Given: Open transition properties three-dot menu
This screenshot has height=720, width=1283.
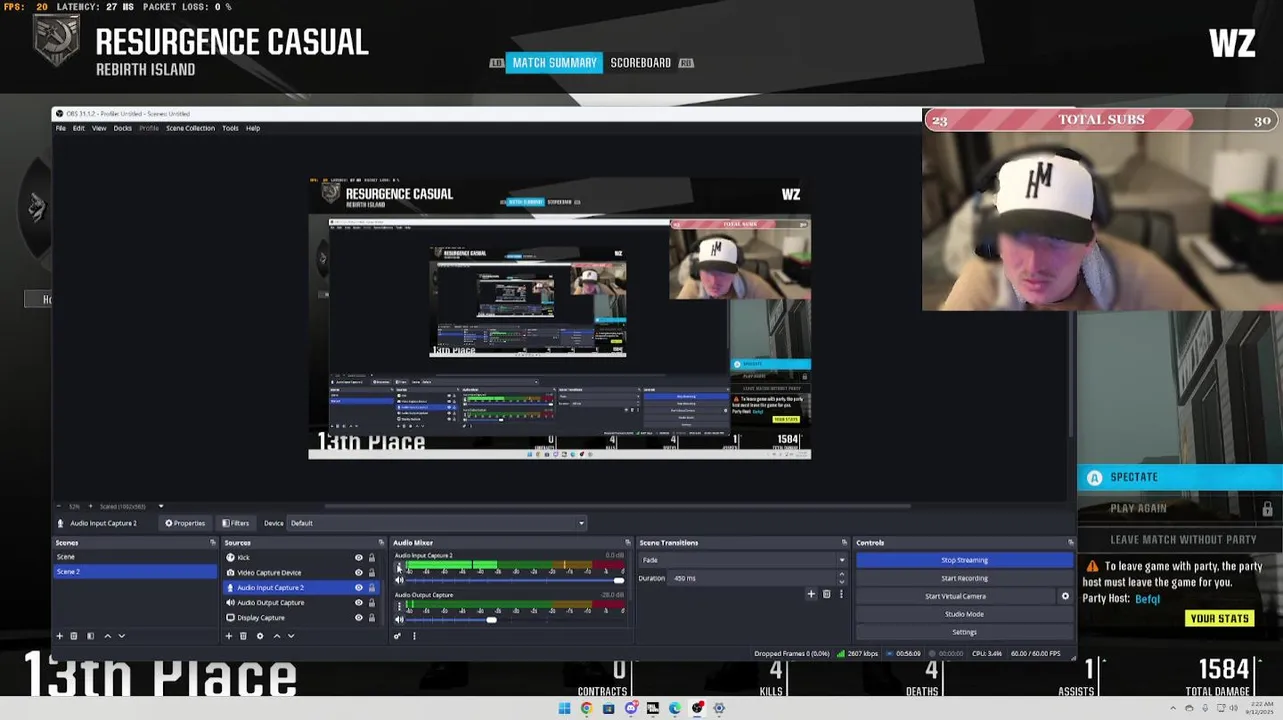Looking at the screenshot, I should coord(841,594).
